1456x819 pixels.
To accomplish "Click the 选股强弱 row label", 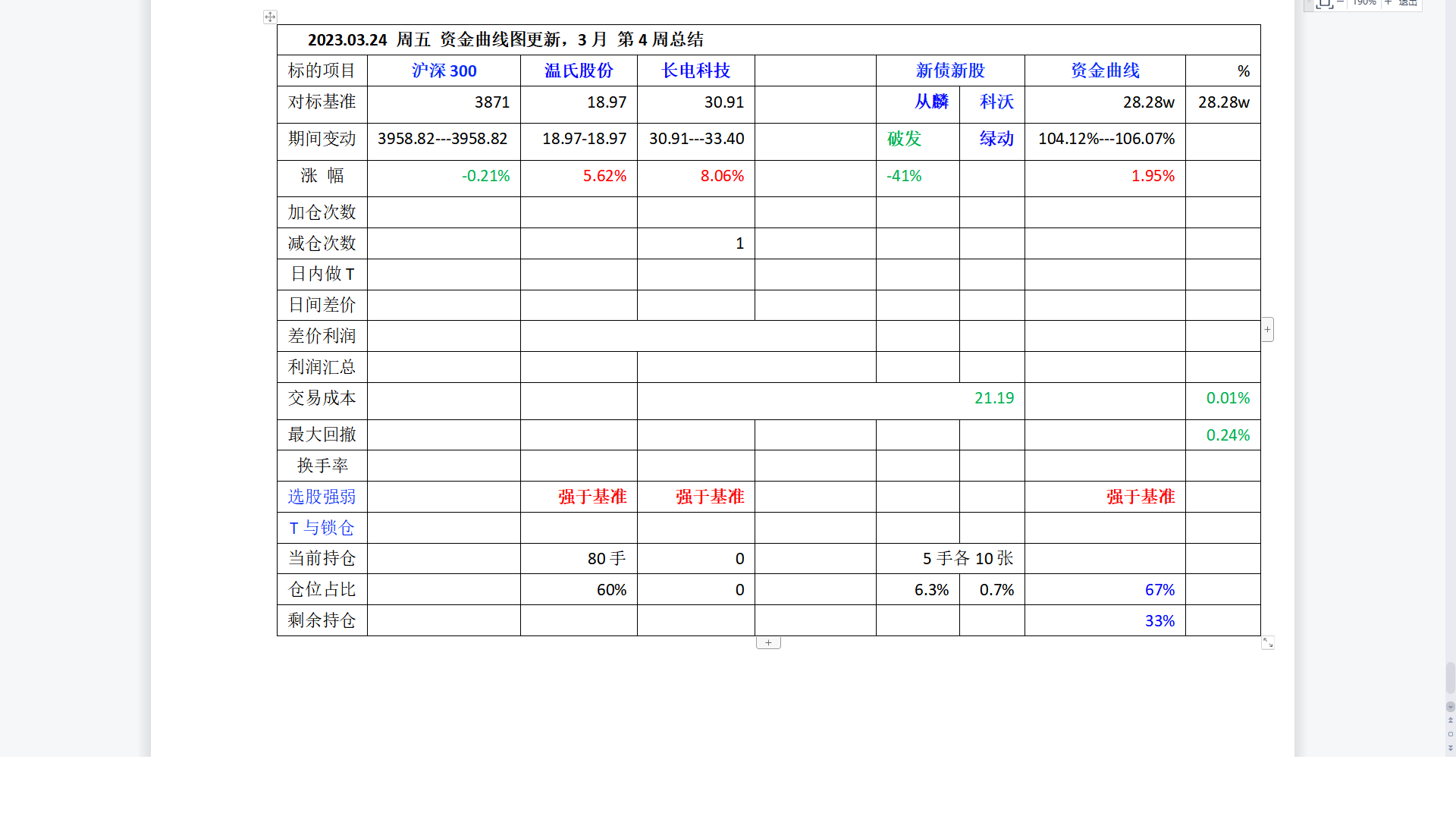I will [322, 497].
